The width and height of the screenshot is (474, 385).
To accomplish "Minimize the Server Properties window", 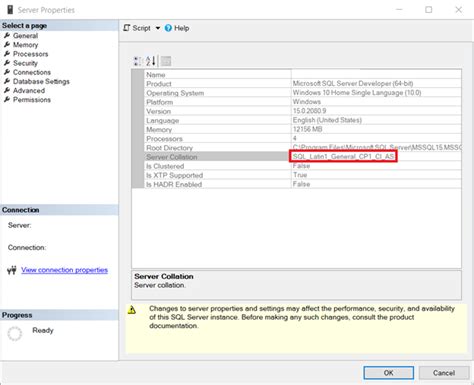I will pyautogui.click(x=399, y=10).
